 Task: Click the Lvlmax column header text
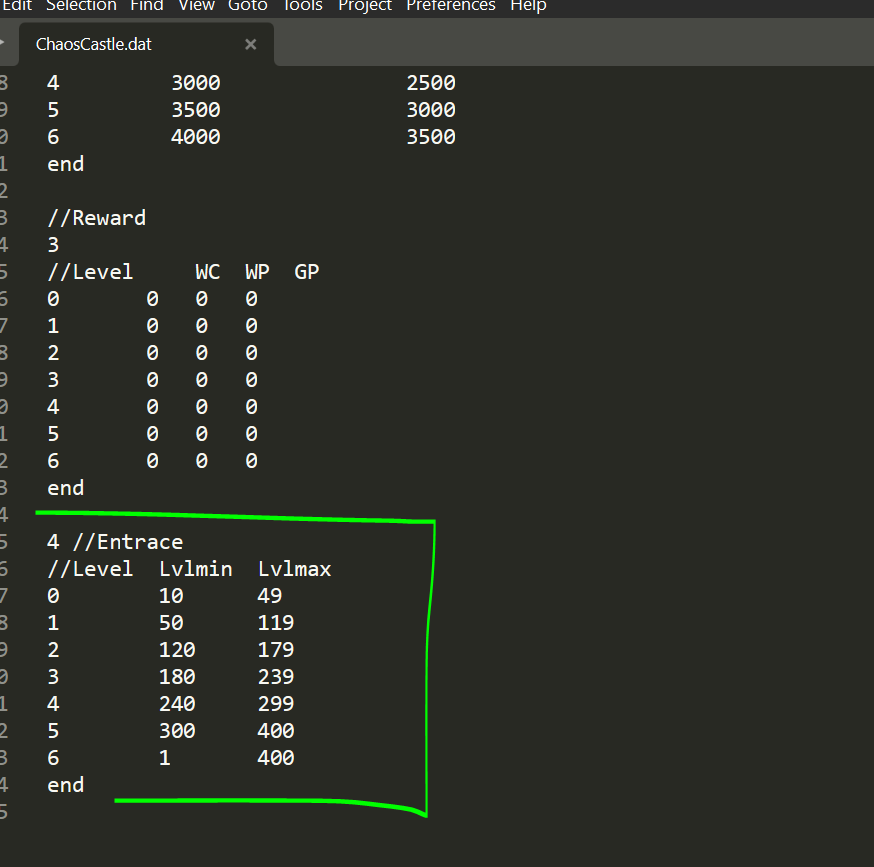(294, 569)
